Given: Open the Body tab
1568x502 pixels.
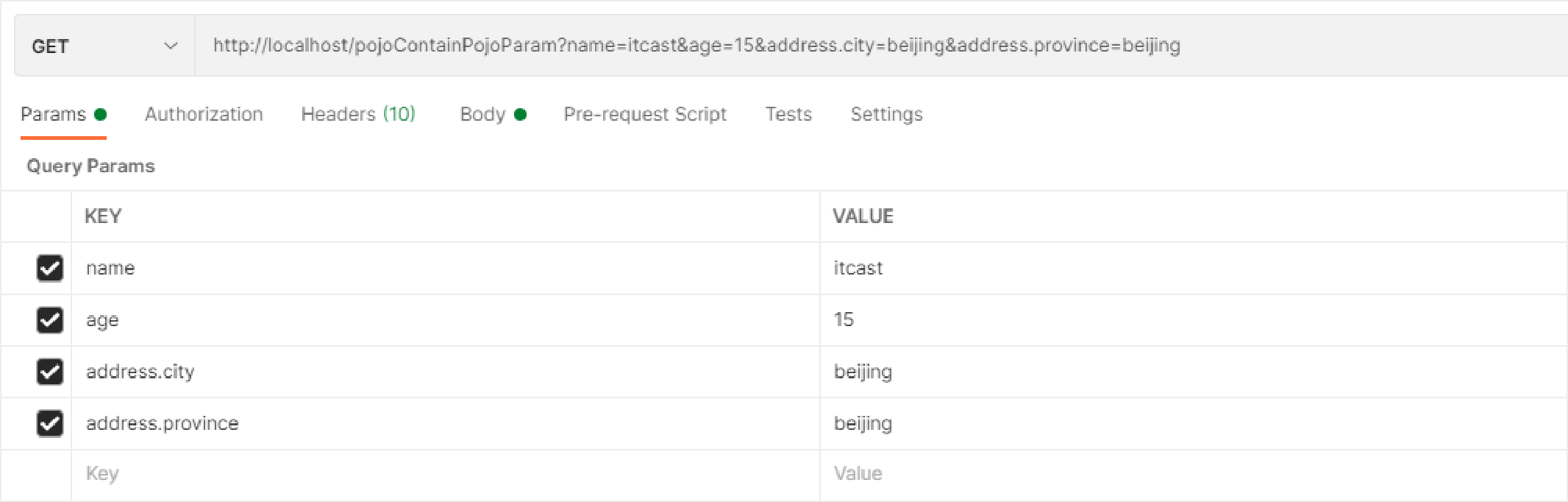Looking at the screenshot, I should [x=493, y=114].
